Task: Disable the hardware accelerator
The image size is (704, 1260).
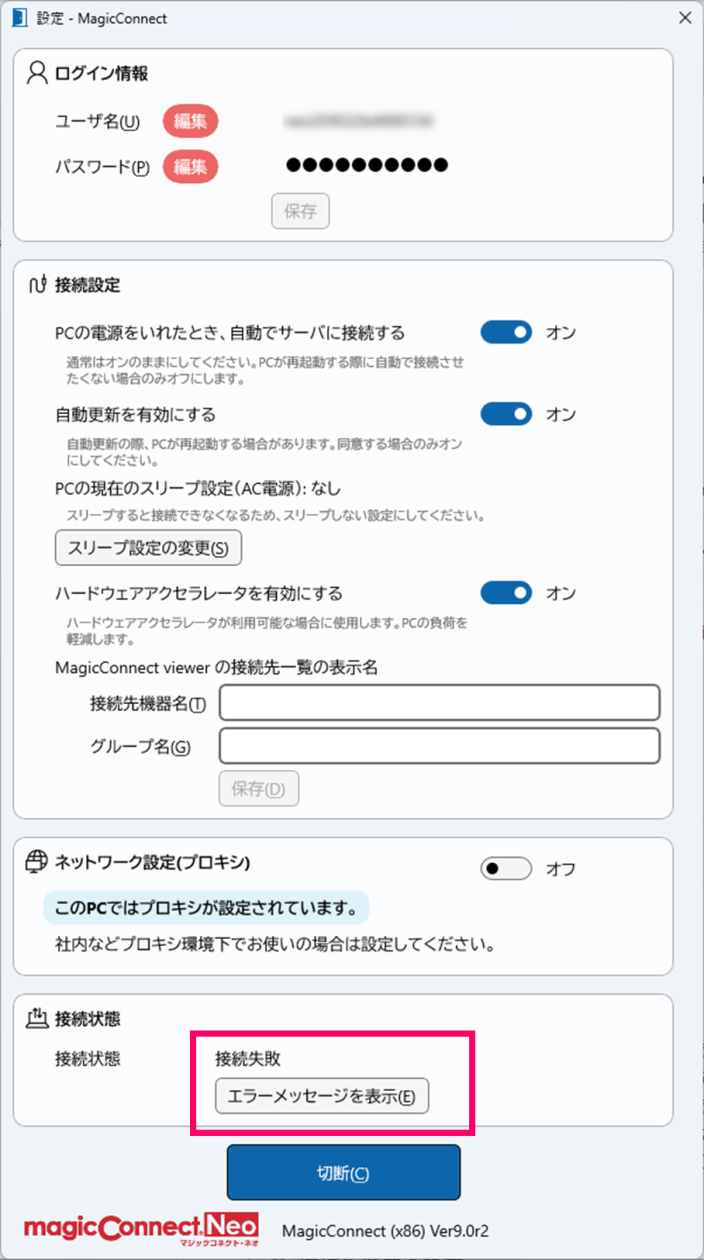Action: coord(506,592)
